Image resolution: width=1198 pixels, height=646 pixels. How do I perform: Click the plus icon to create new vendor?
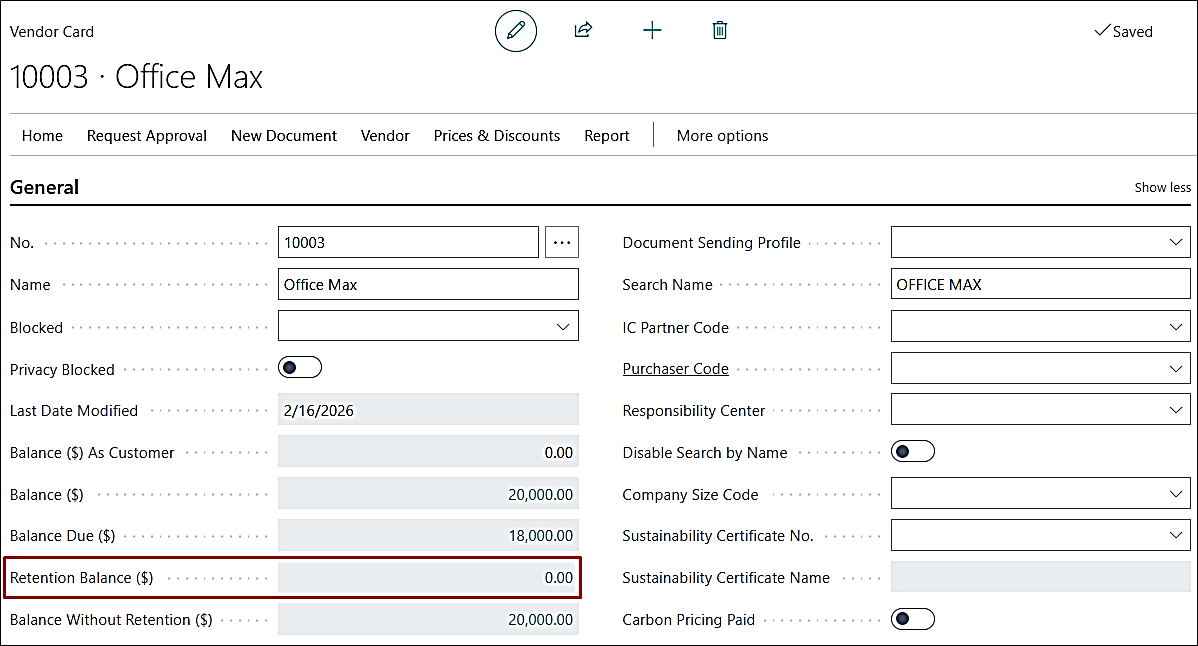652,31
